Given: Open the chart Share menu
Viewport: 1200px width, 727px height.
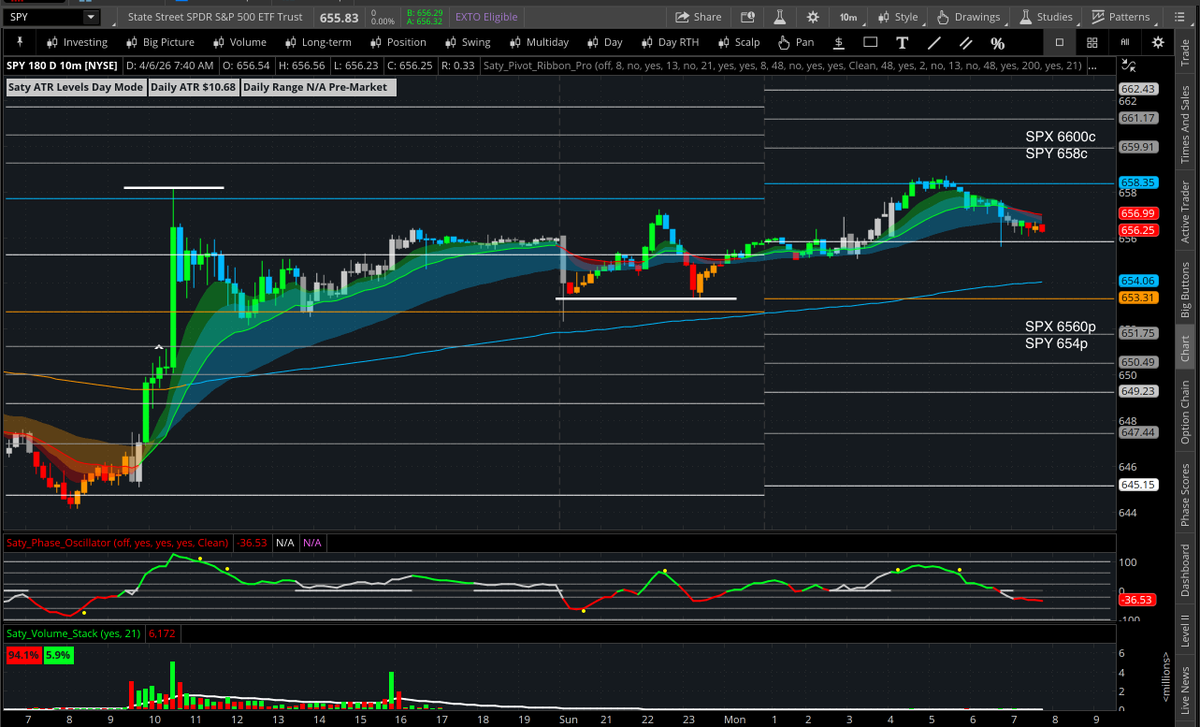Looking at the screenshot, I should coord(698,17).
